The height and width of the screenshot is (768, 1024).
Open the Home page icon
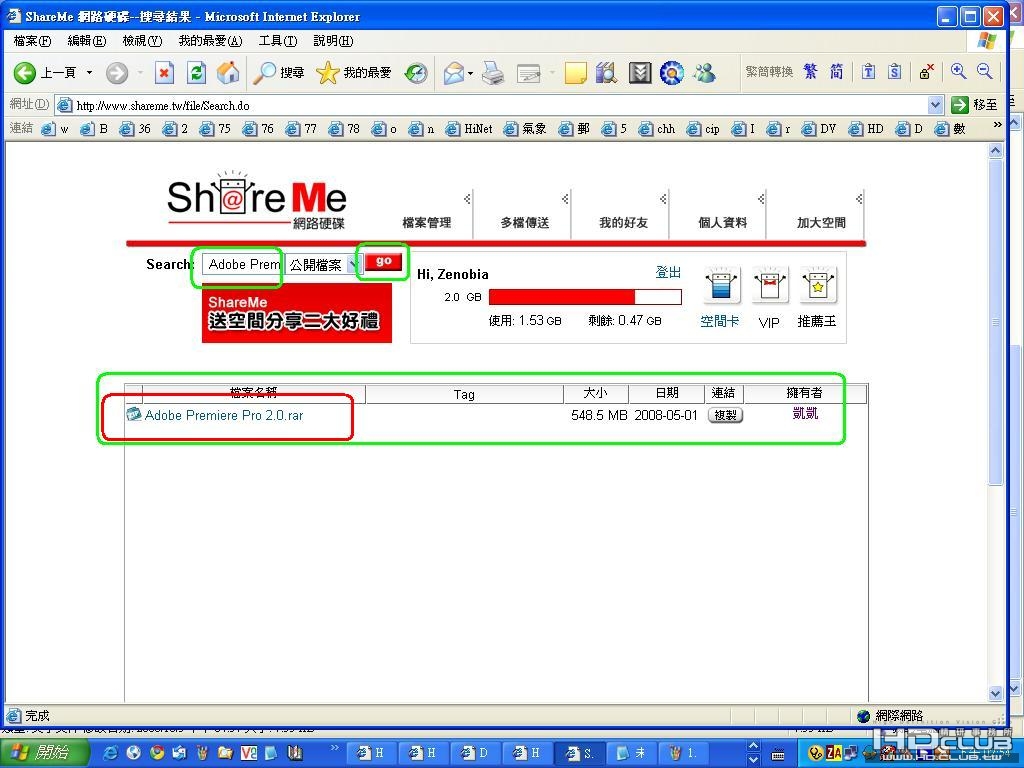[228, 72]
